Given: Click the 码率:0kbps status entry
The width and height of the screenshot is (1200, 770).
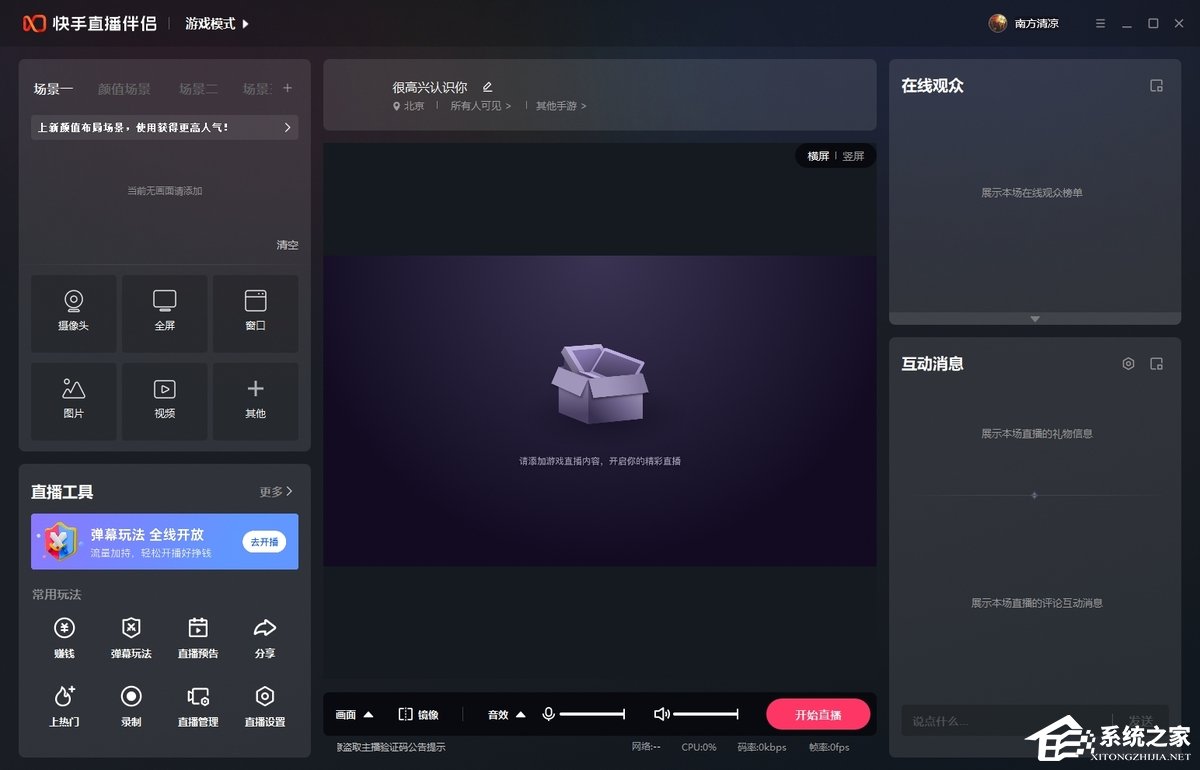Looking at the screenshot, I should point(762,747).
